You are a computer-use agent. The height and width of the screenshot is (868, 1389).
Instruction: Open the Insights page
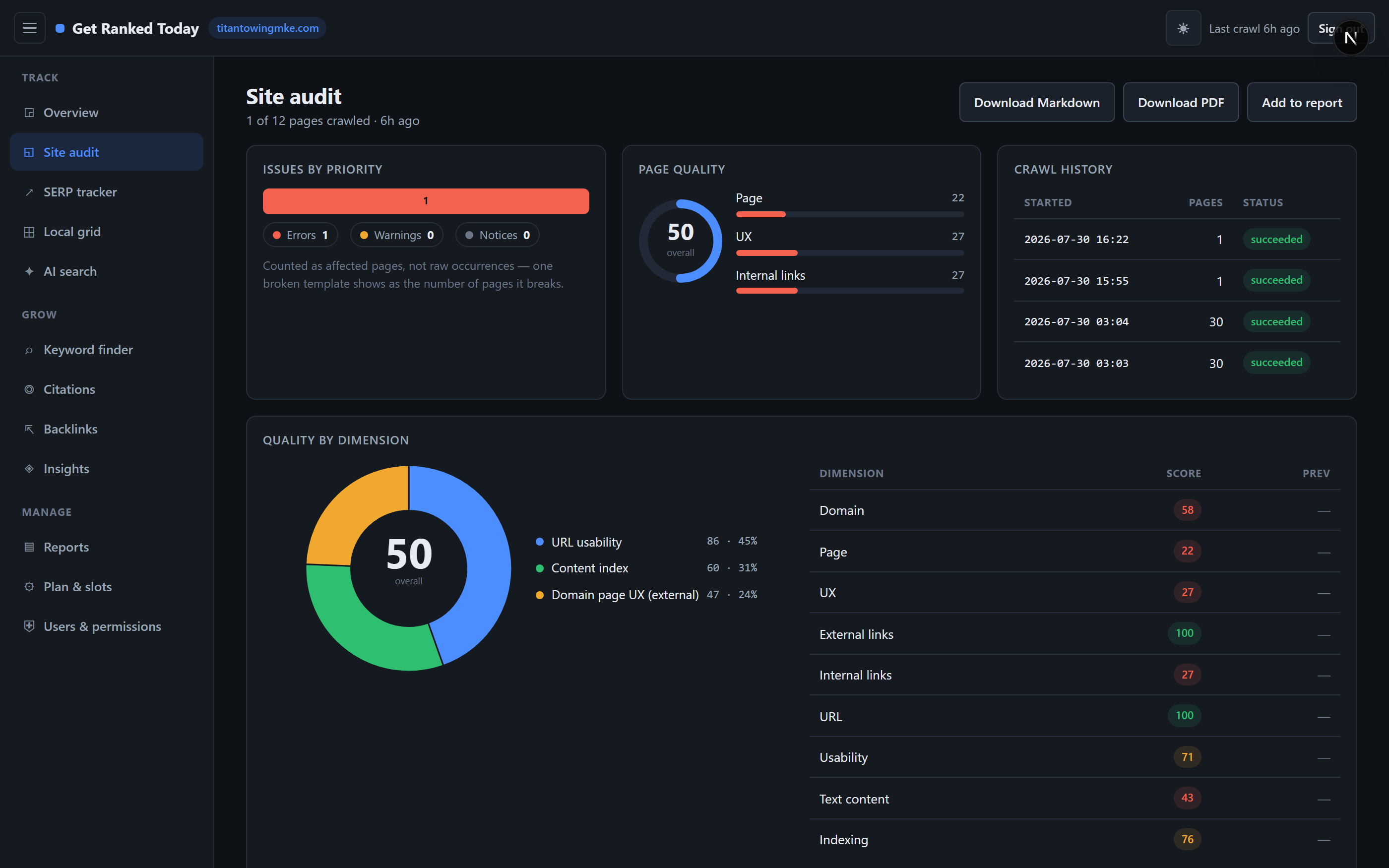click(107, 468)
